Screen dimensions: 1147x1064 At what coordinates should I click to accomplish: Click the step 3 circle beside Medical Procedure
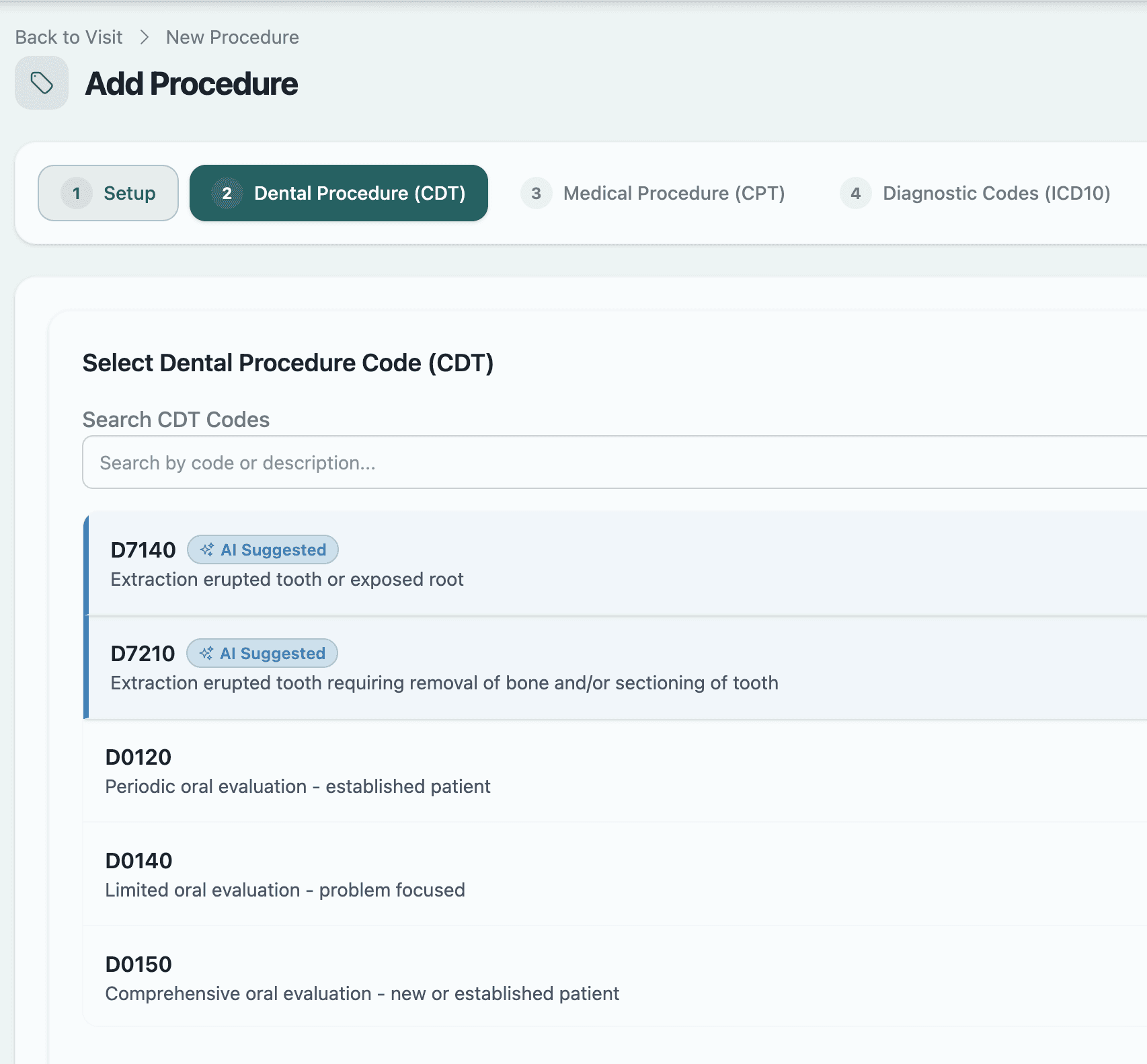(536, 193)
